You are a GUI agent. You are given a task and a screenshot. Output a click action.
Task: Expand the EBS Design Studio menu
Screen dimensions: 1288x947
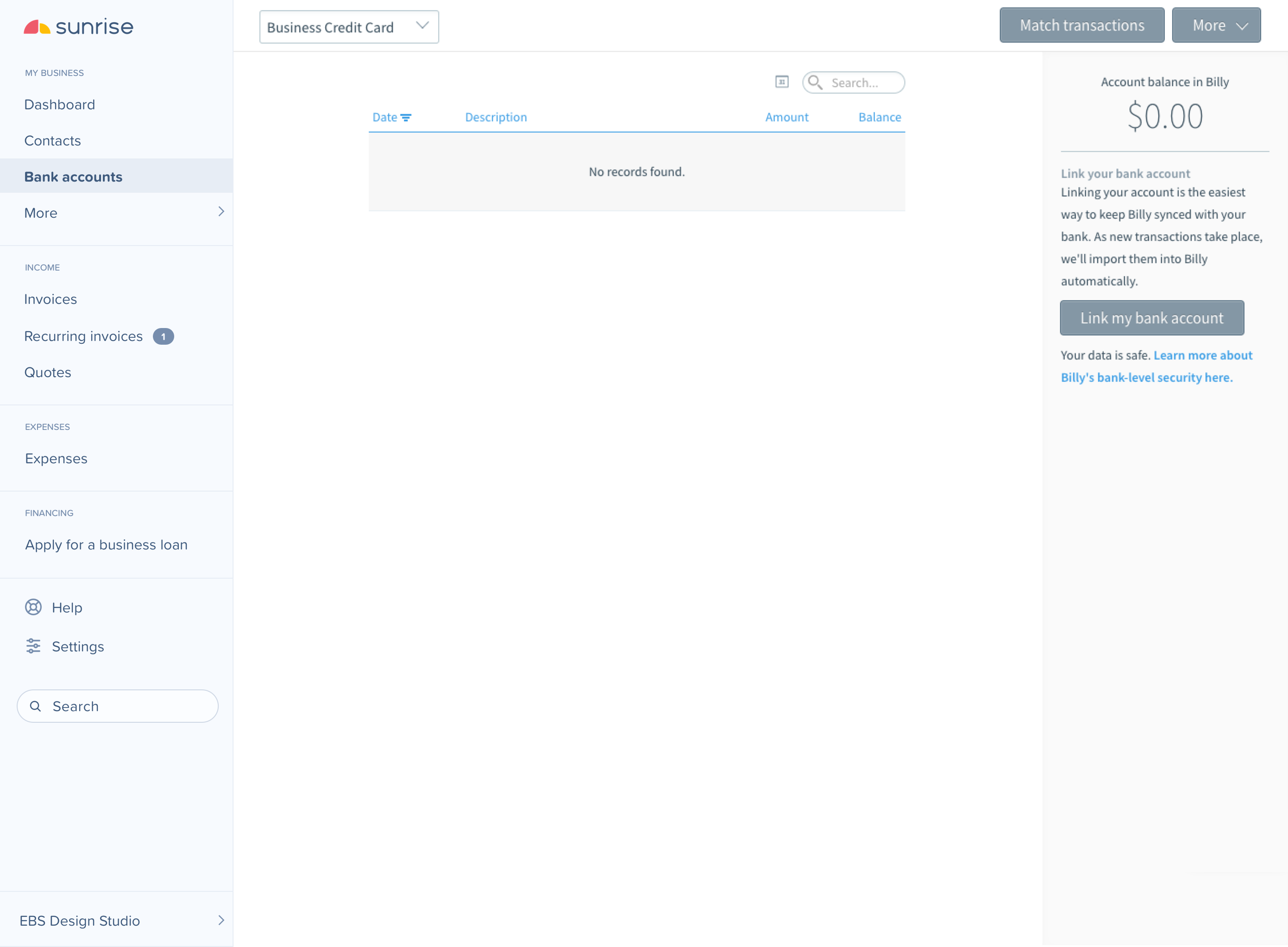(116, 921)
